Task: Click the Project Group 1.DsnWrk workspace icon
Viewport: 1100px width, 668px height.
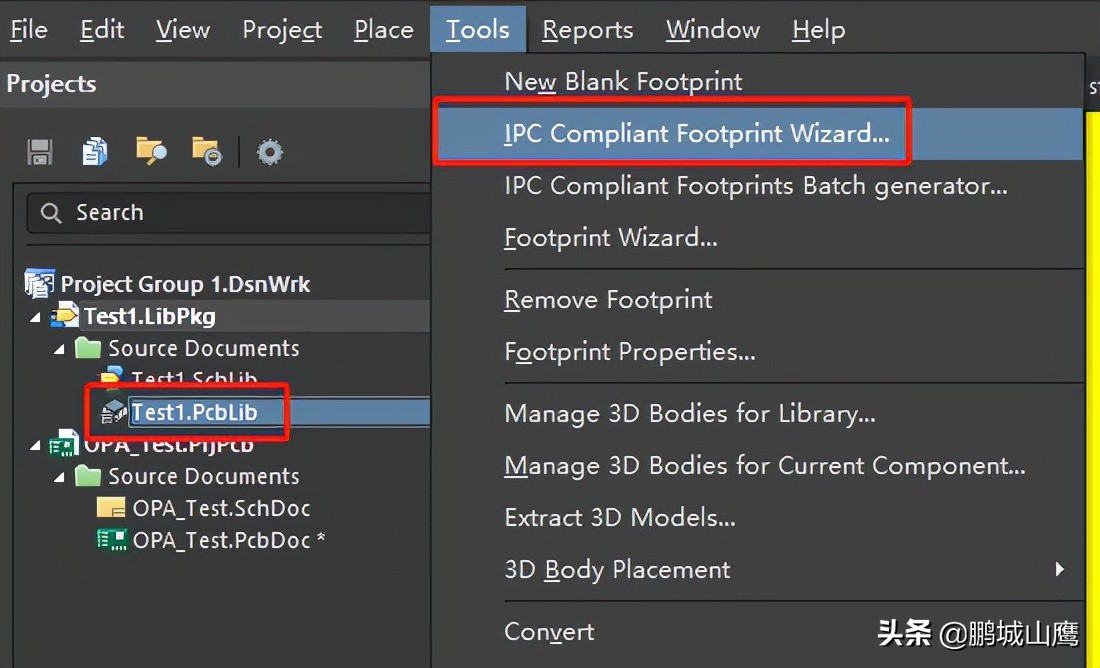Action: pos(40,283)
